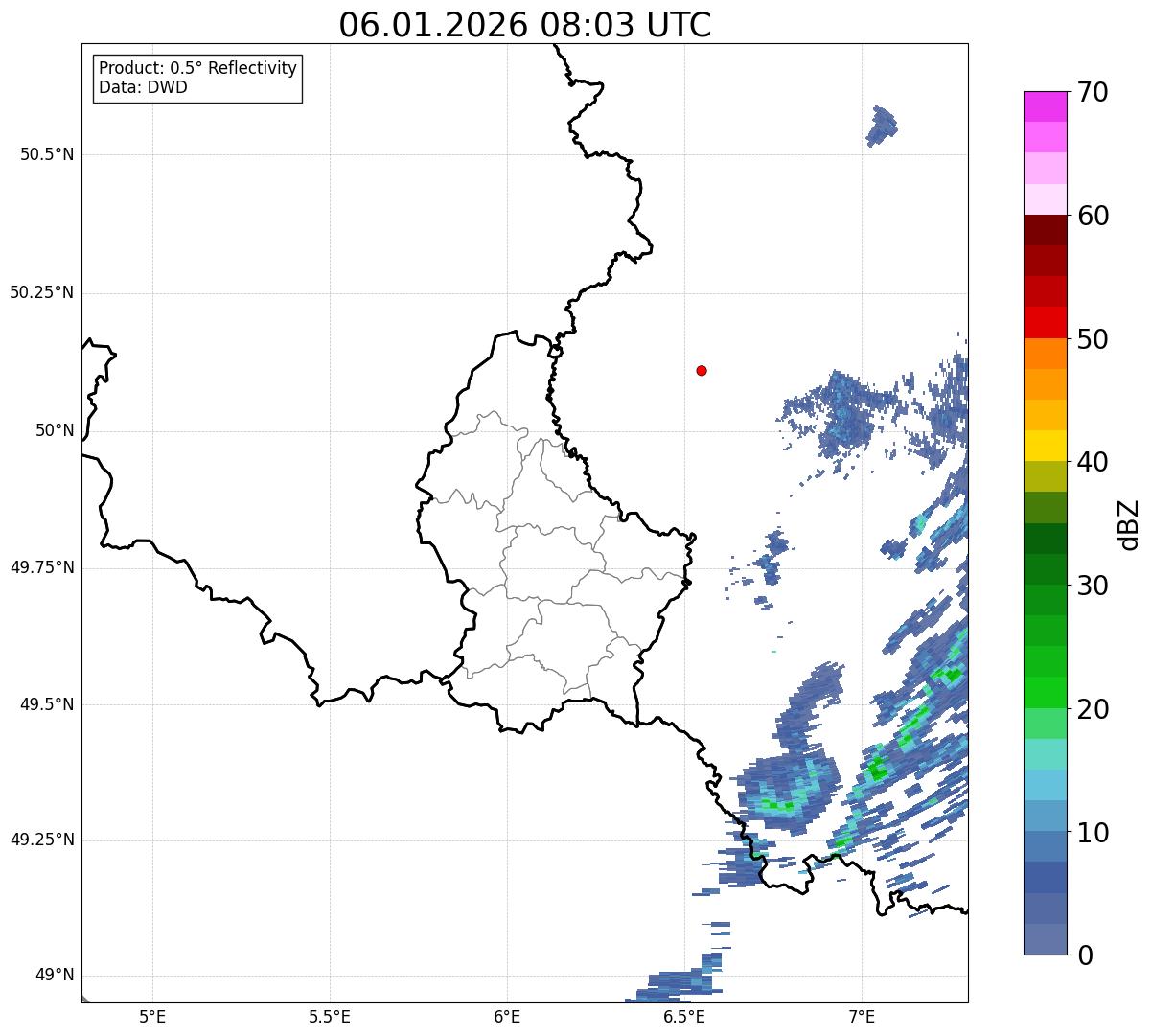1152x1036 pixels.
Task: Click the colorbar tick label 50
Action: tap(1093, 339)
